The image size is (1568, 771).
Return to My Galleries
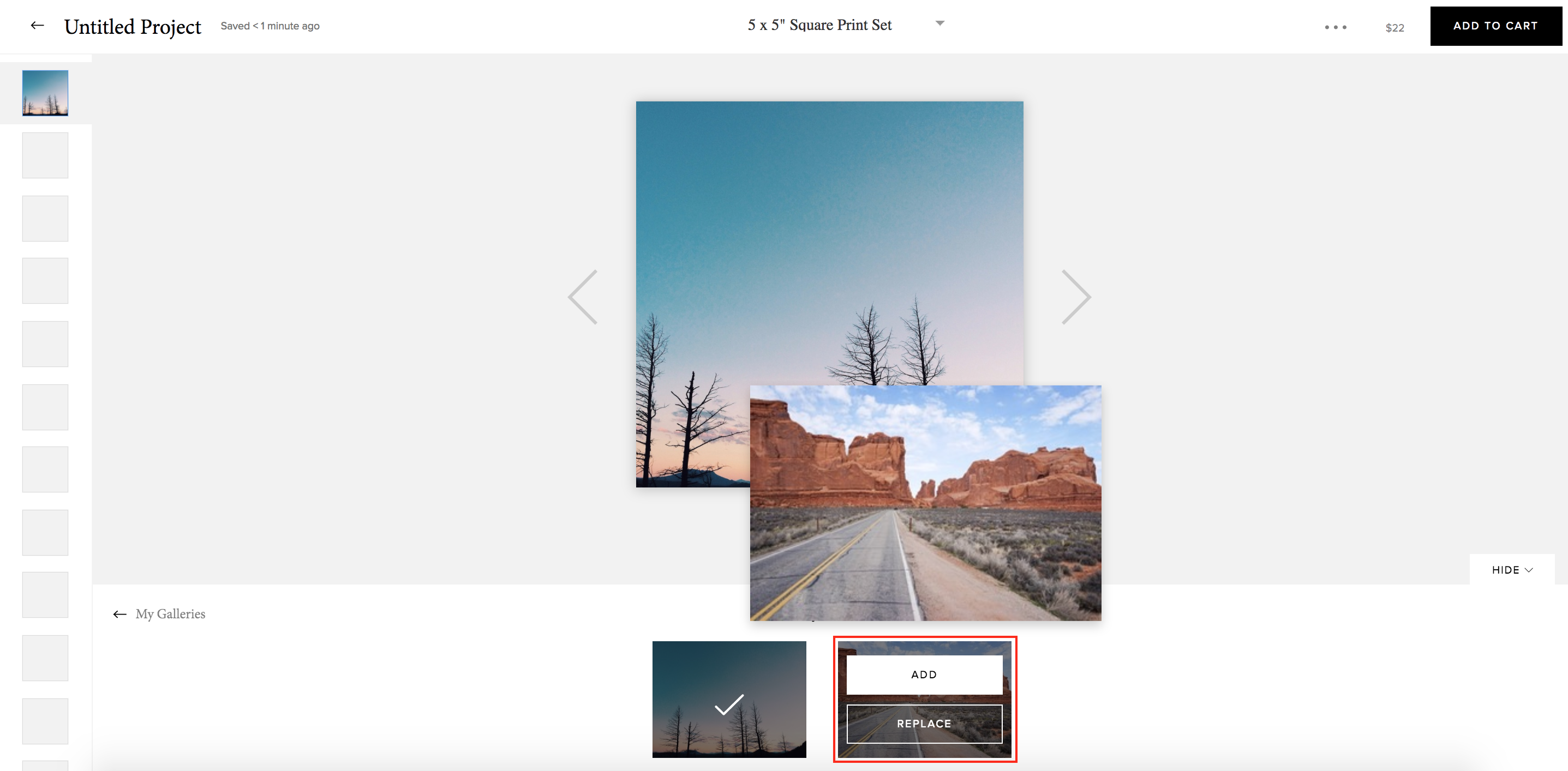[170, 614]
